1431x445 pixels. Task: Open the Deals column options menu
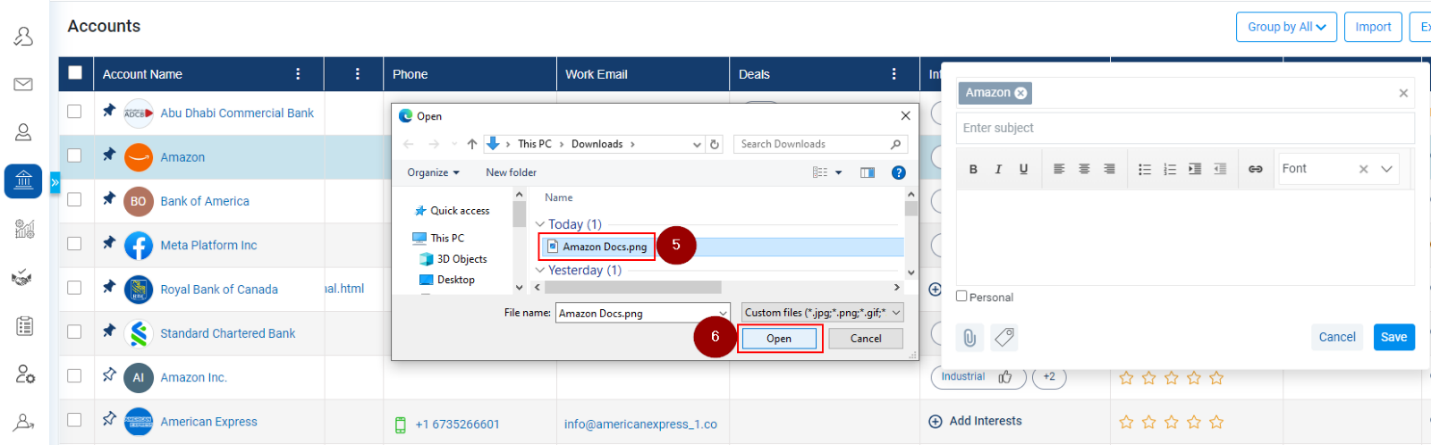pyautogui.click(x=894, y=74)
